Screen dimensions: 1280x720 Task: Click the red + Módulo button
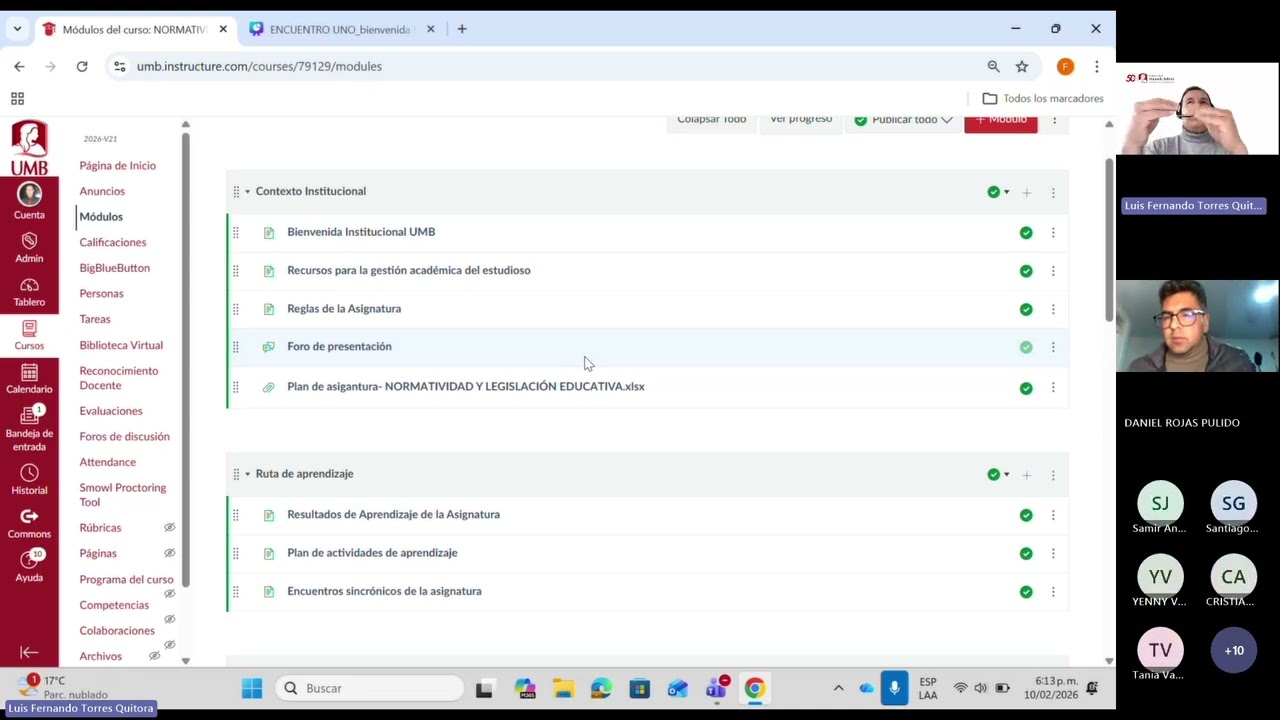point(1001,120)
